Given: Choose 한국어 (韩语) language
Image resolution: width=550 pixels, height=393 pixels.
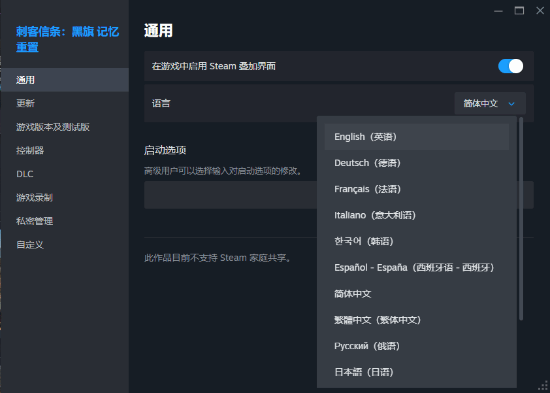Looking at the screenshot, I should (x=417, y=241).
